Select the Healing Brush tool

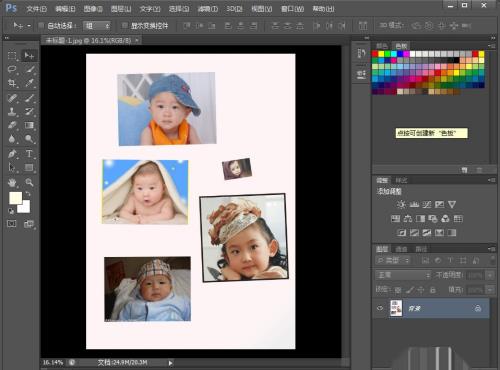(12, 98)
